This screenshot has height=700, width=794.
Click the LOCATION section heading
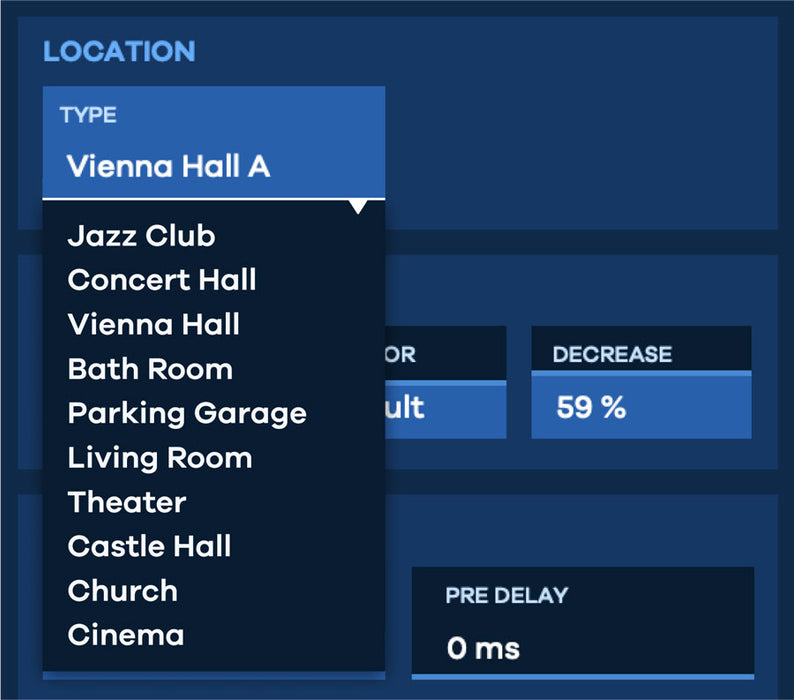[119, 51]
